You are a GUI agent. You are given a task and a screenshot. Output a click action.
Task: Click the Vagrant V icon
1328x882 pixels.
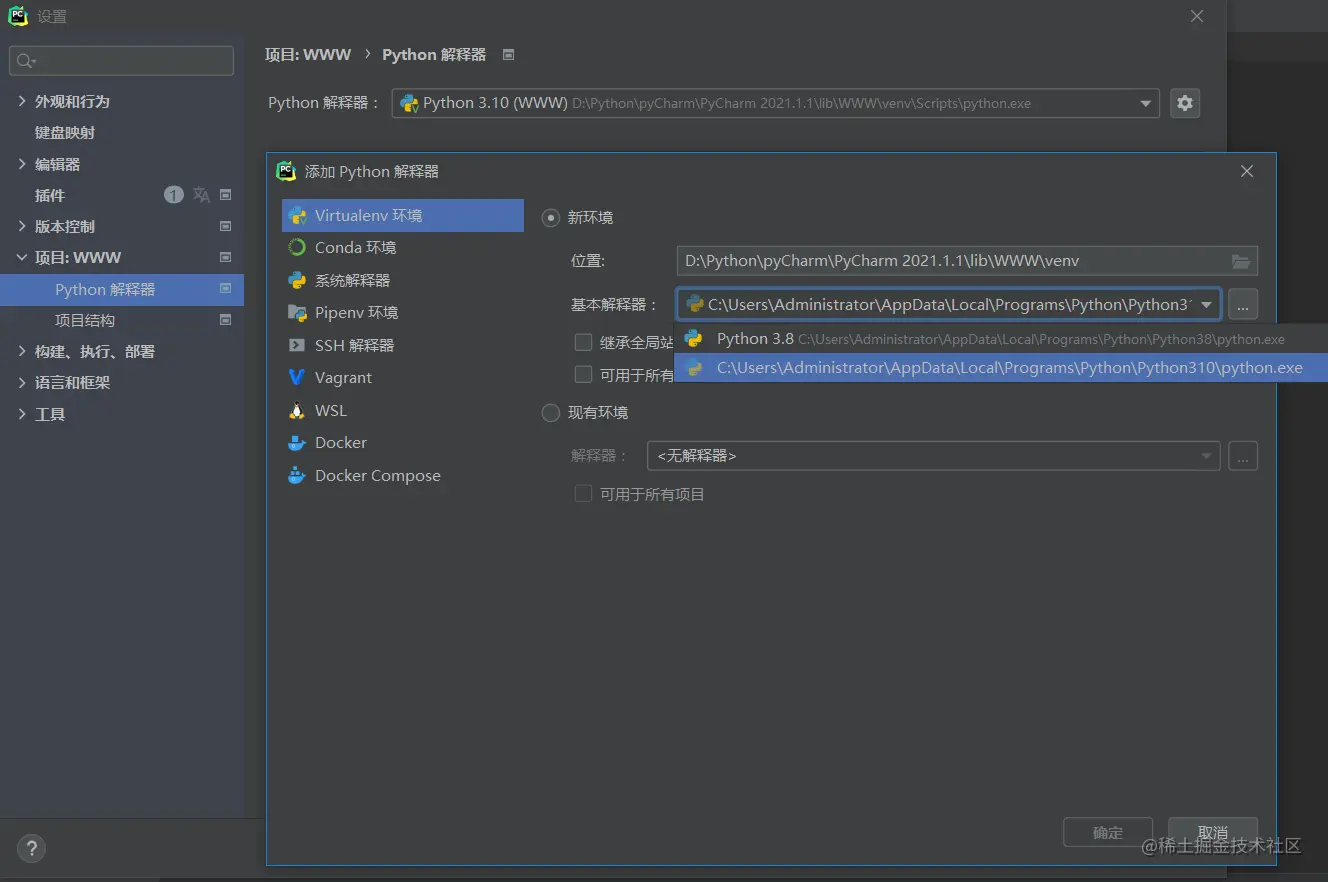point(297,377)
